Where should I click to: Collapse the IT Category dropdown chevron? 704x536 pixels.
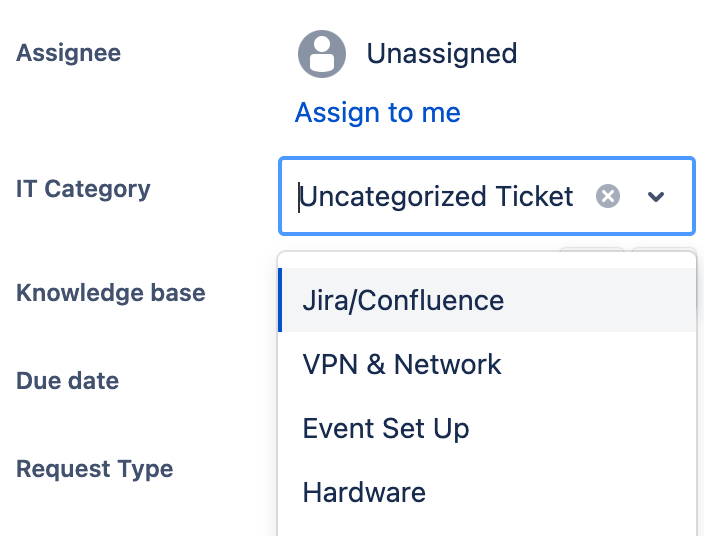coord(656,197)
